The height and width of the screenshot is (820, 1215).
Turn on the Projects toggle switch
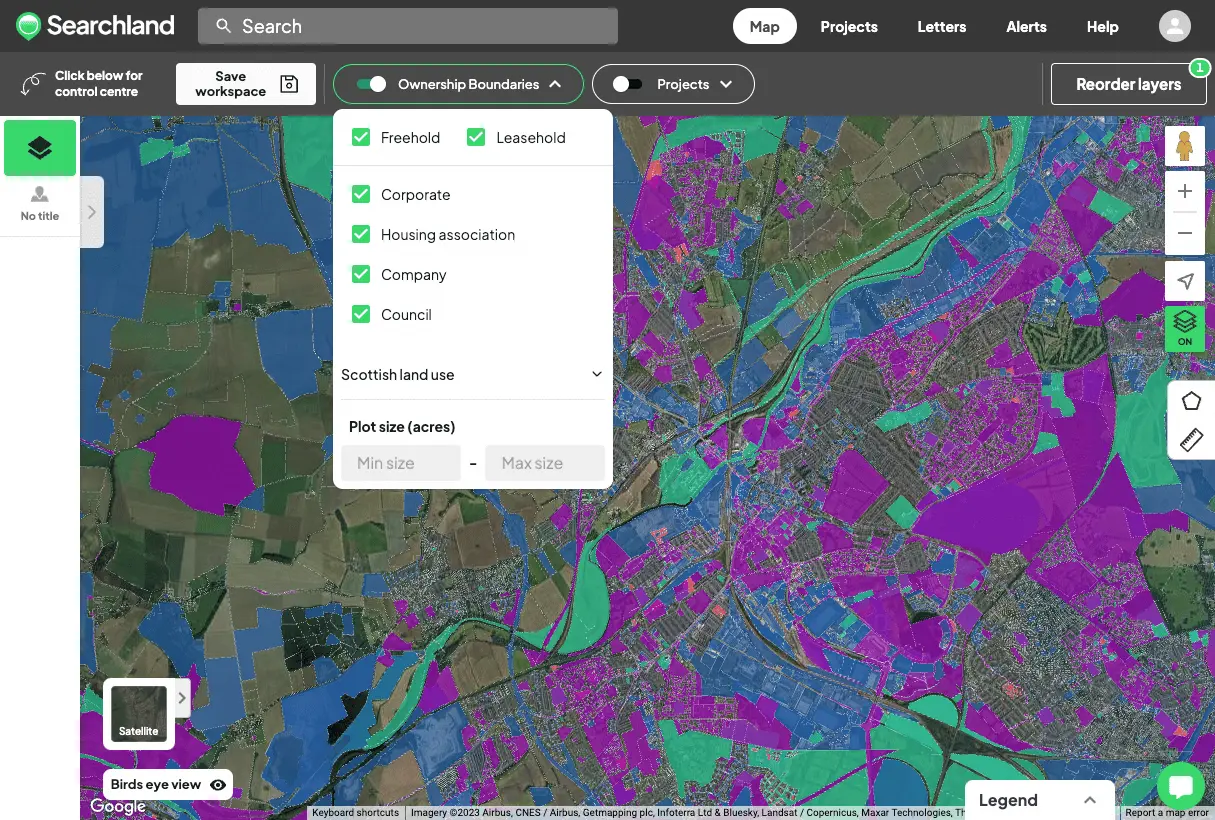click(627, 84)
